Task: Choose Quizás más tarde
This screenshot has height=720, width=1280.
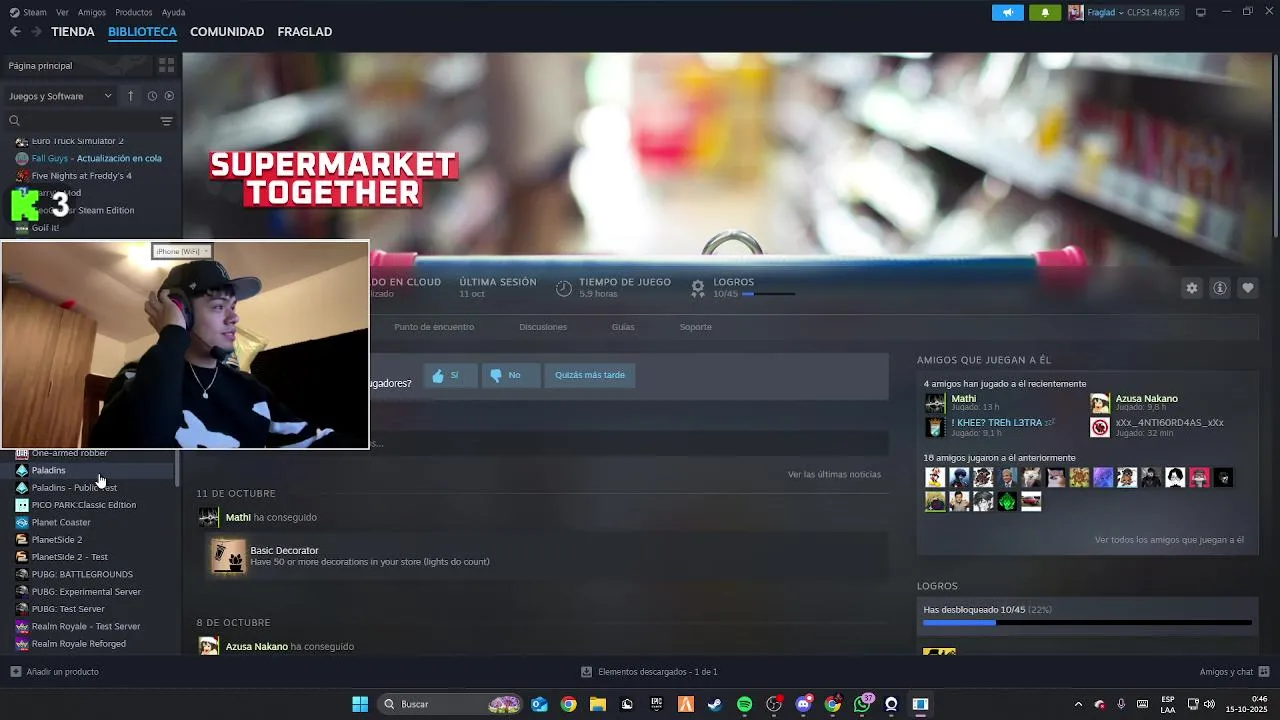Action: [x=590, y=375]
